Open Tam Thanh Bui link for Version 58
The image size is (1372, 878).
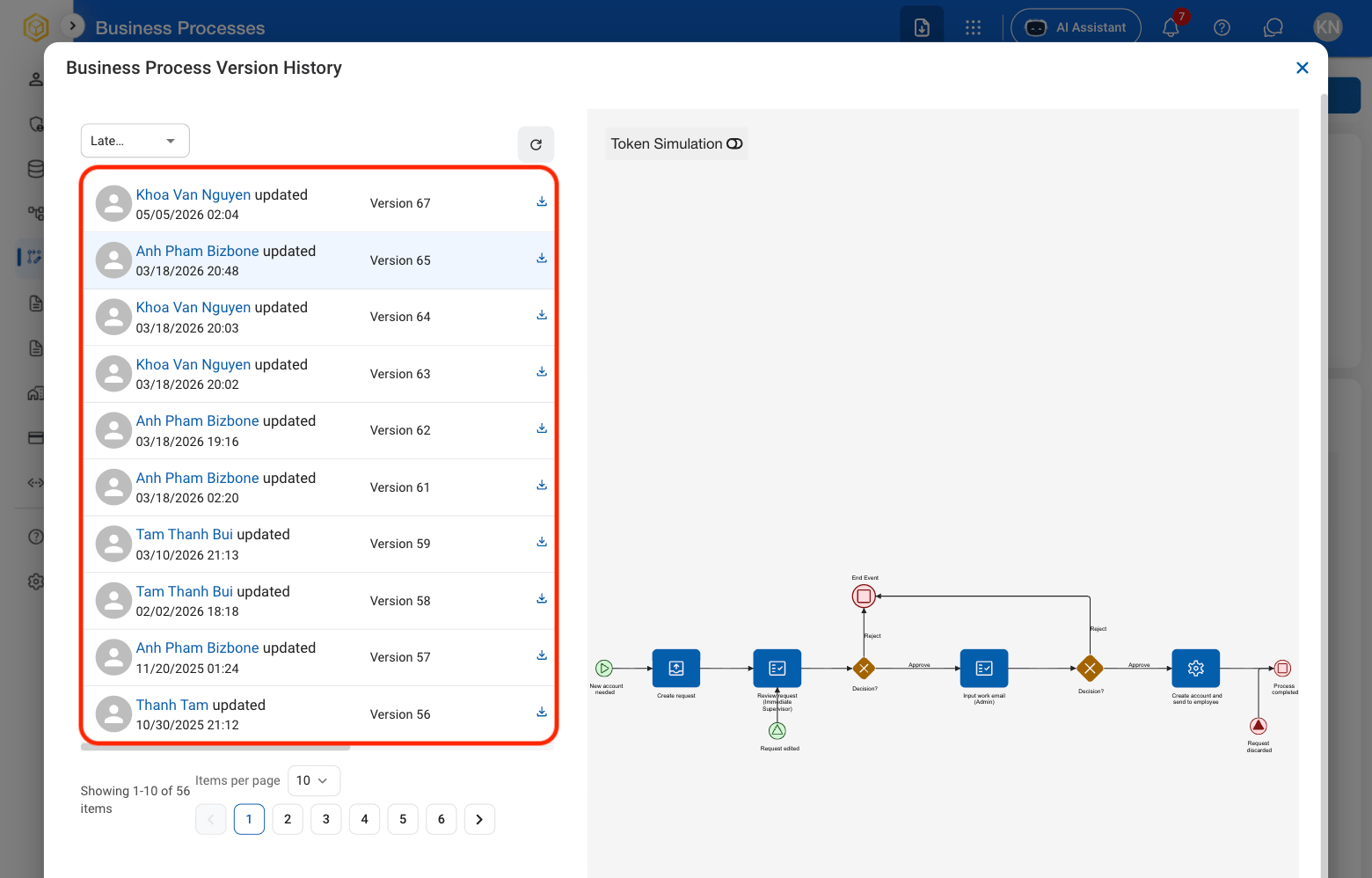click(x=185, y=591)
